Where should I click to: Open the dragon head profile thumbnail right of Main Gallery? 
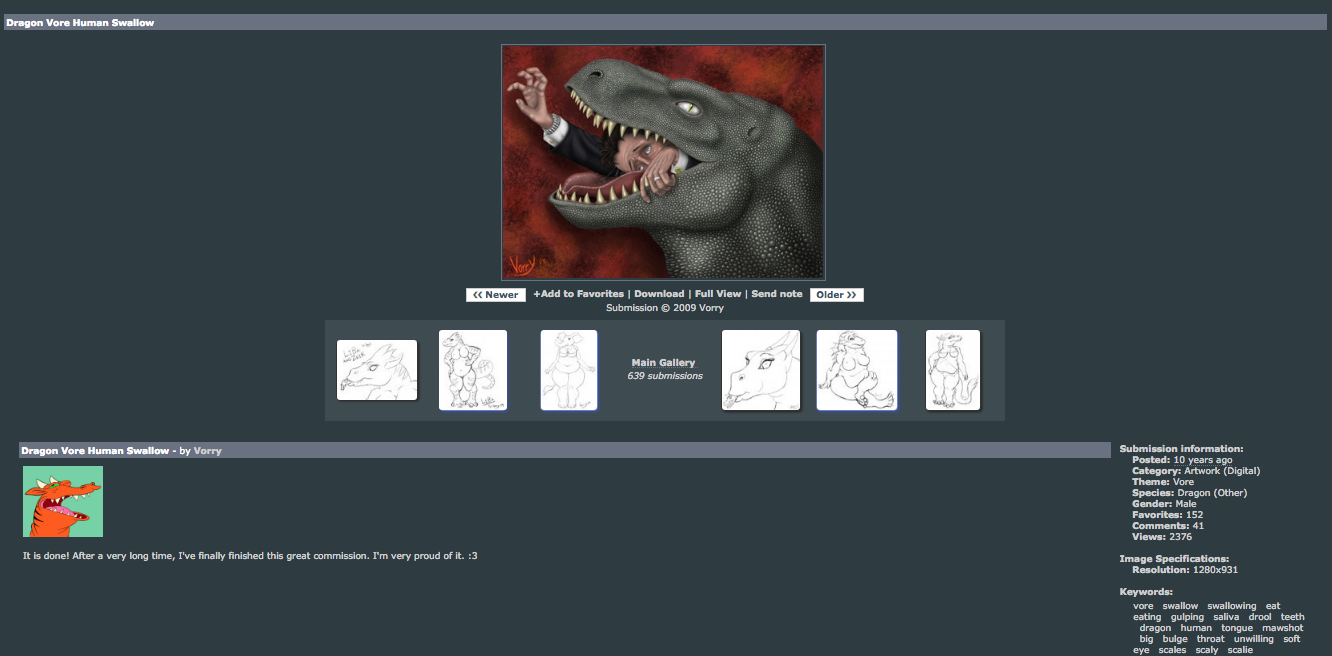pos(761,370)
